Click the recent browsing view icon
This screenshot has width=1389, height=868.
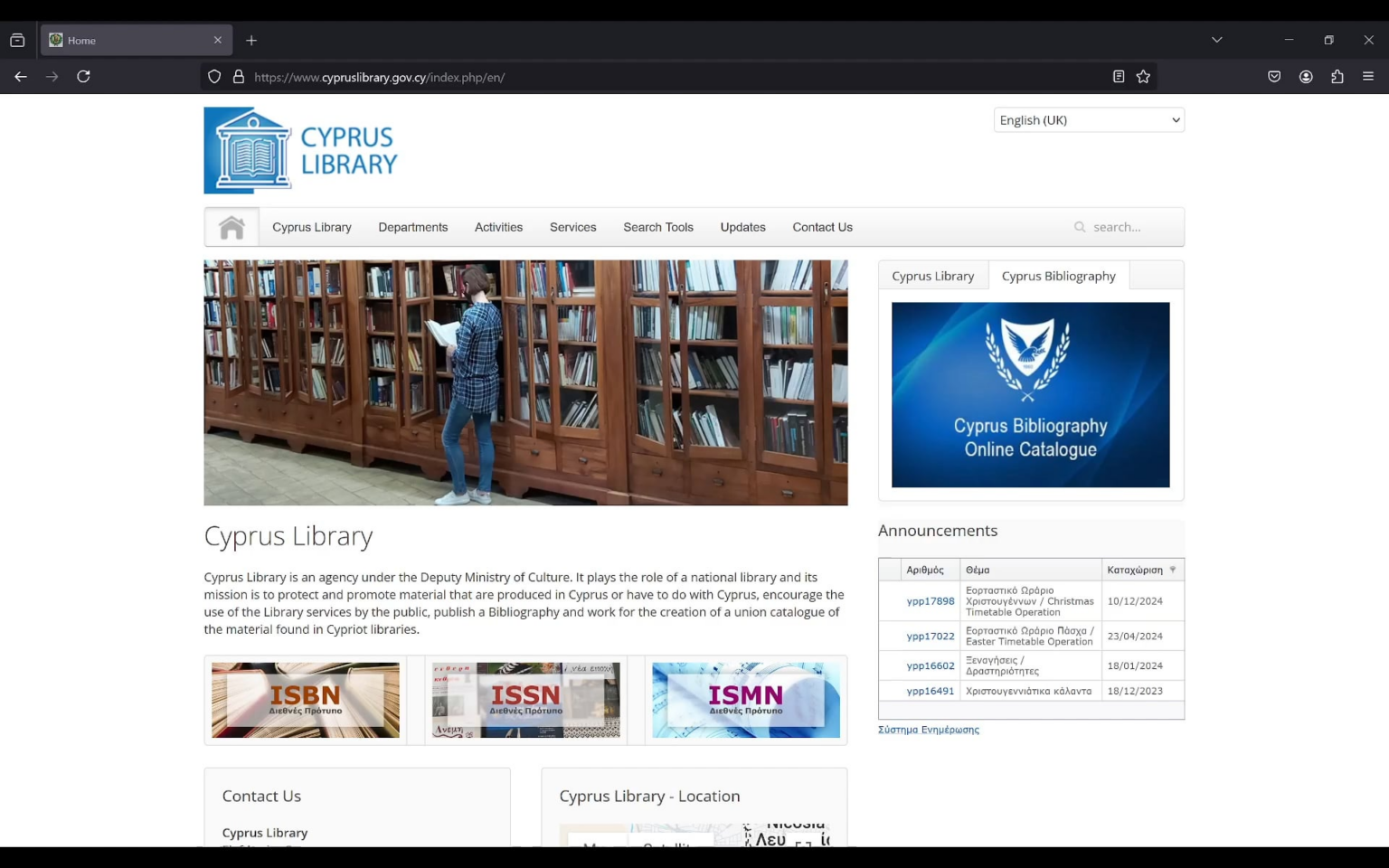(x=17, y=41)
